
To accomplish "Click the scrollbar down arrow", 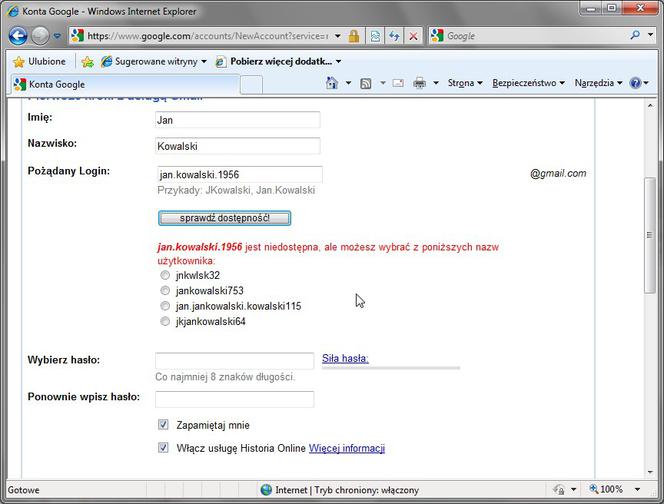I will (x=650, y=472).
